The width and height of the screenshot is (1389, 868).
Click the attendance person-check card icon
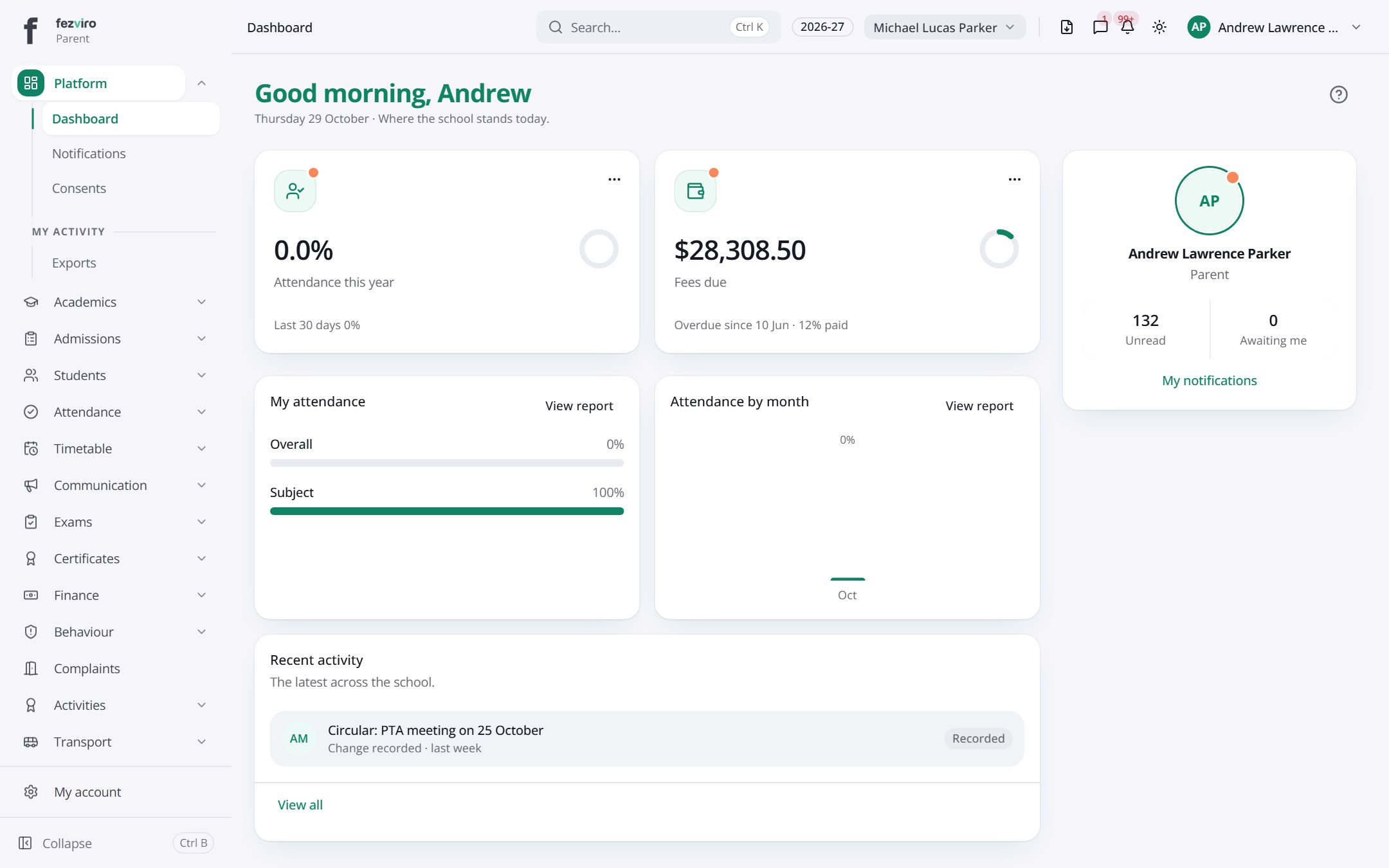[x=295, y=191]
